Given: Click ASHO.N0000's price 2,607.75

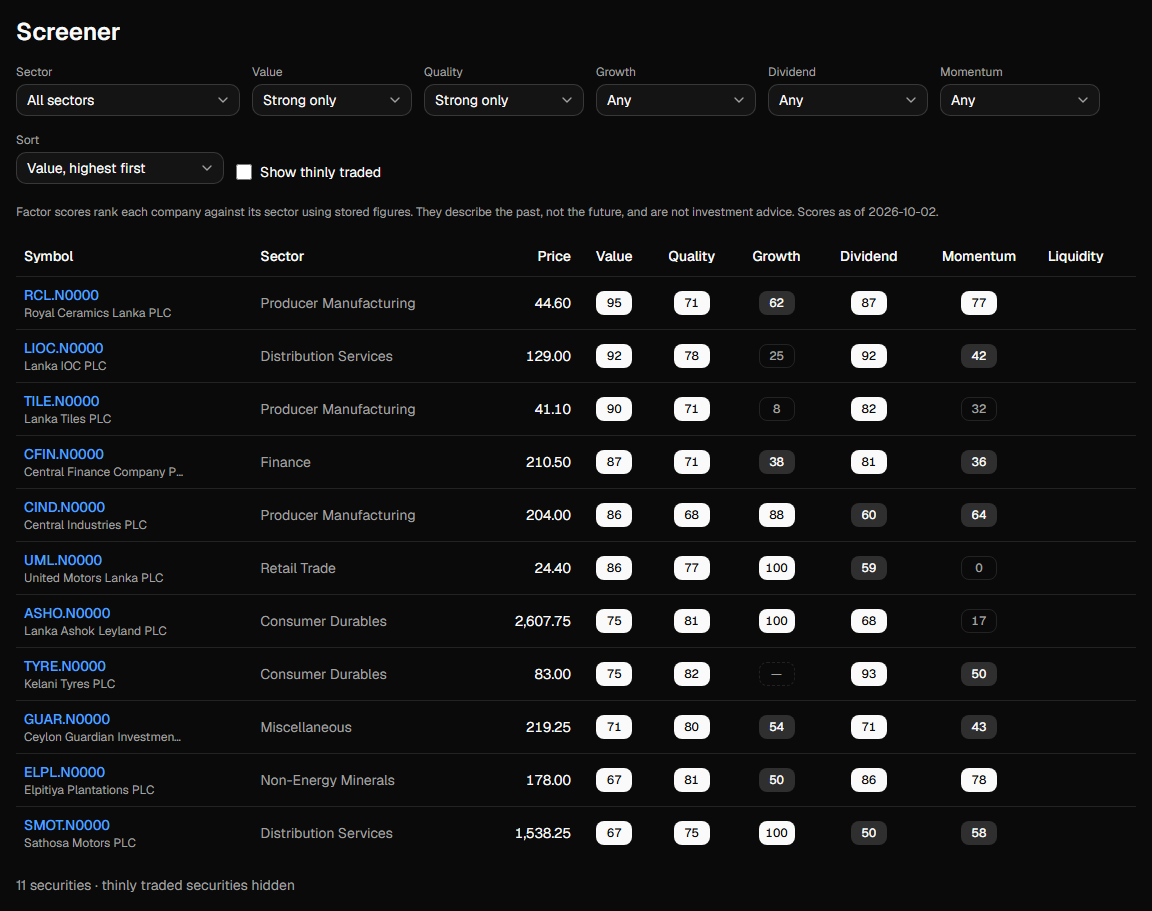Looking at the screenshot, I should pos(542,621).
